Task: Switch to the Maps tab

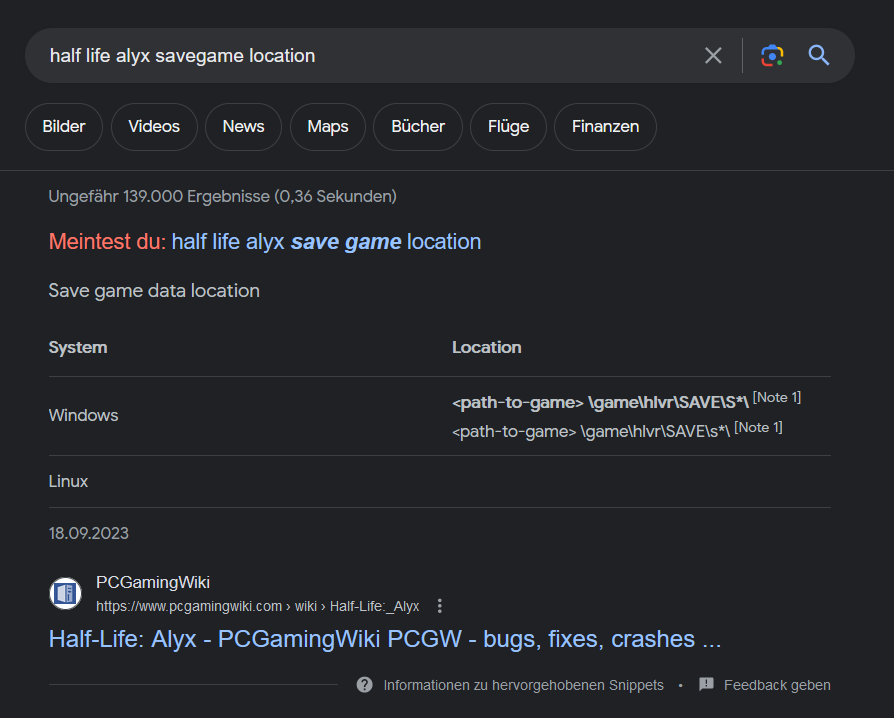Action: coord(328,127)
